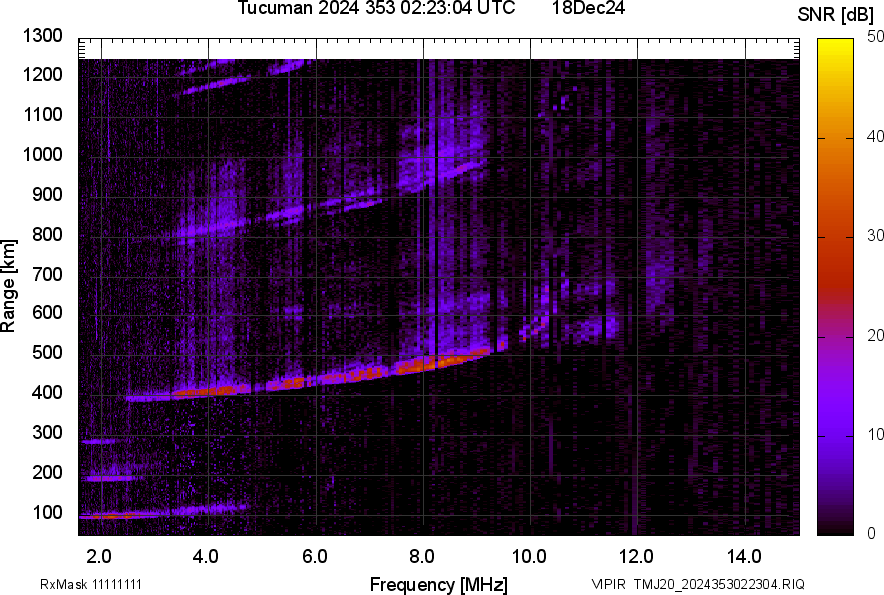Click the range tick label '500'
Image resolution: width=884 pixels, height=595 pixels.
click(x=47, y=352)
